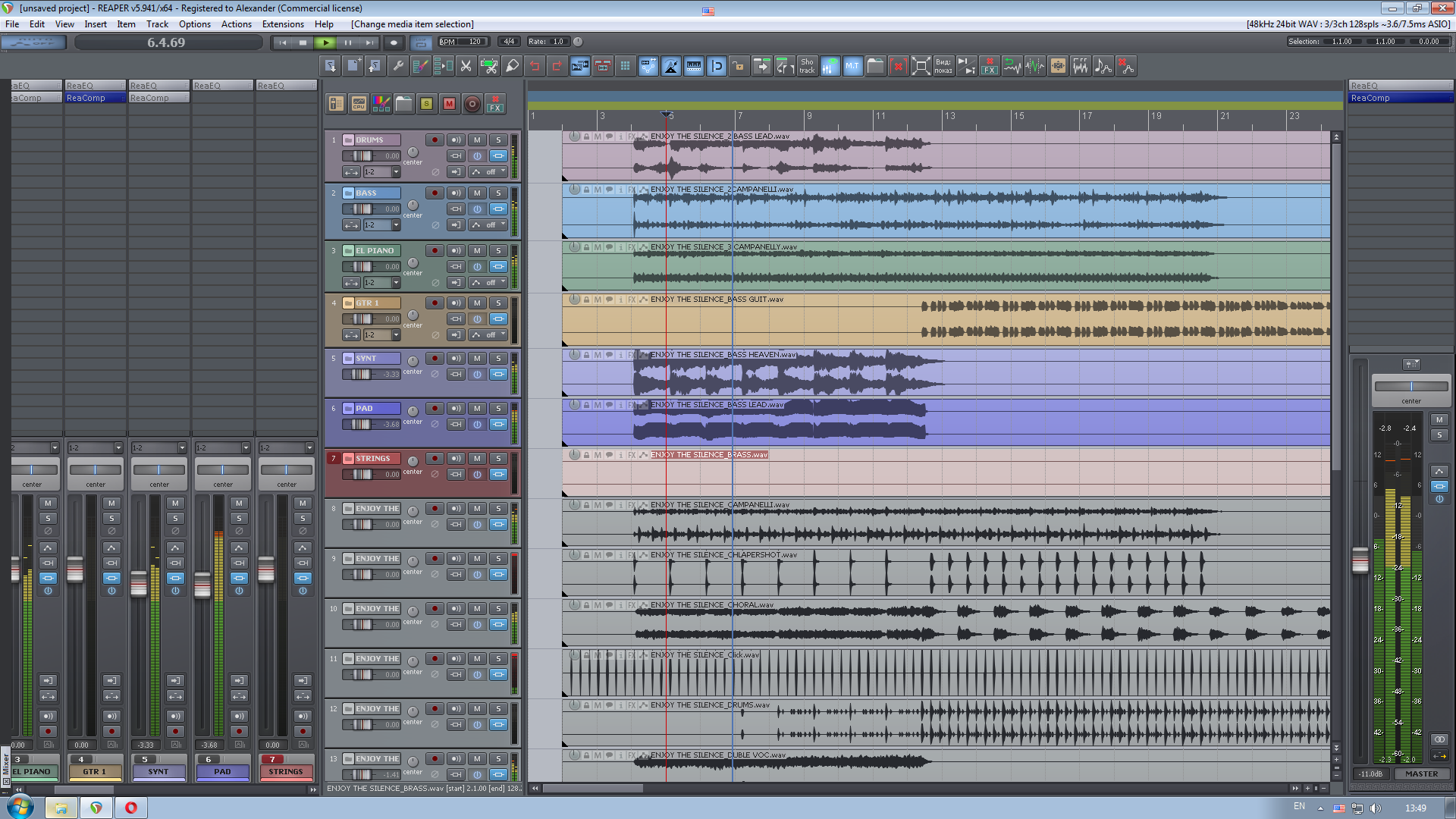The image size is (1456, 819).
Task: Click the Sho track toolbar button
Action: (x=807, y=67)
